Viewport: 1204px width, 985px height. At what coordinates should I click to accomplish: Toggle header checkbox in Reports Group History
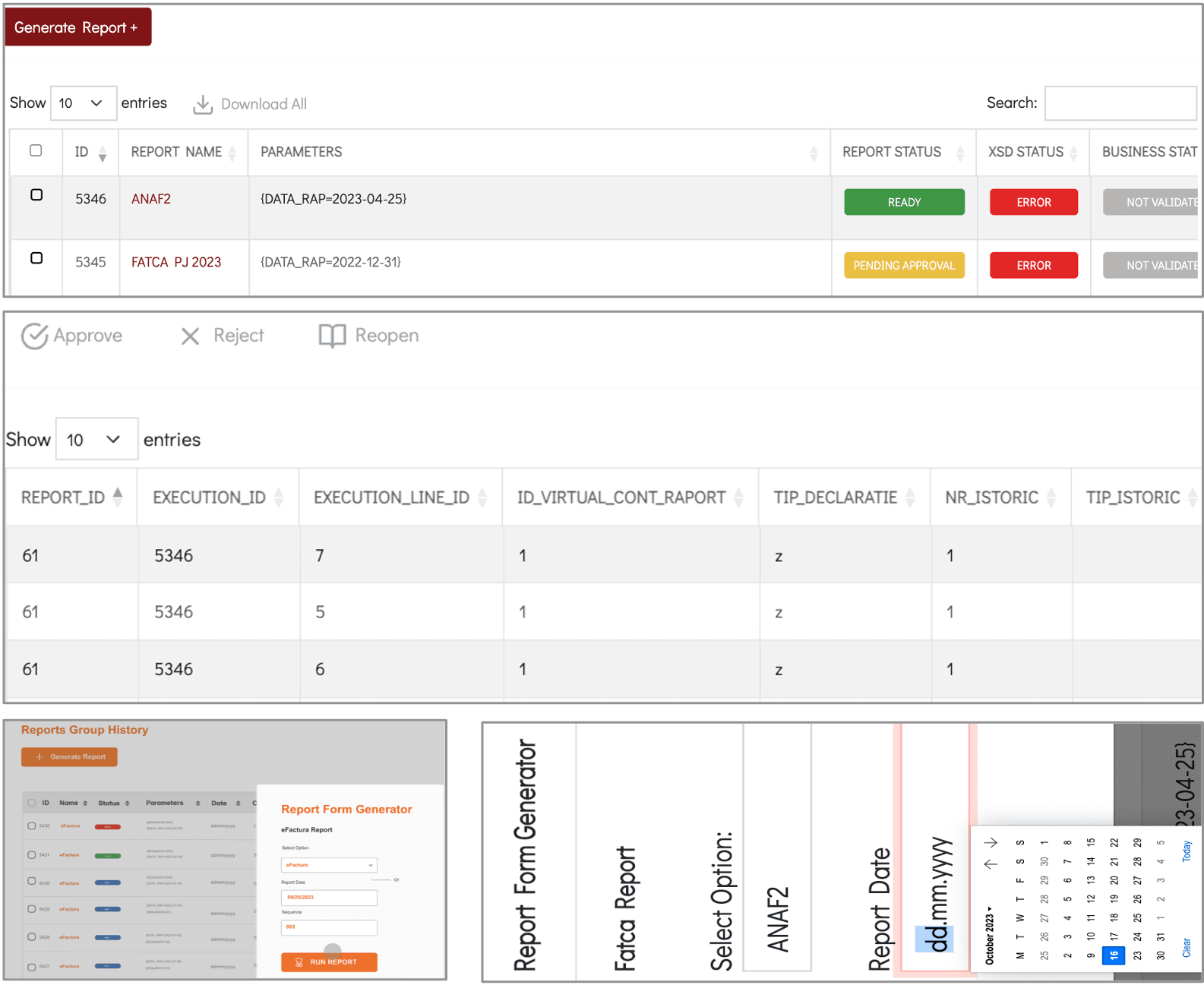(x=31, y=803)
